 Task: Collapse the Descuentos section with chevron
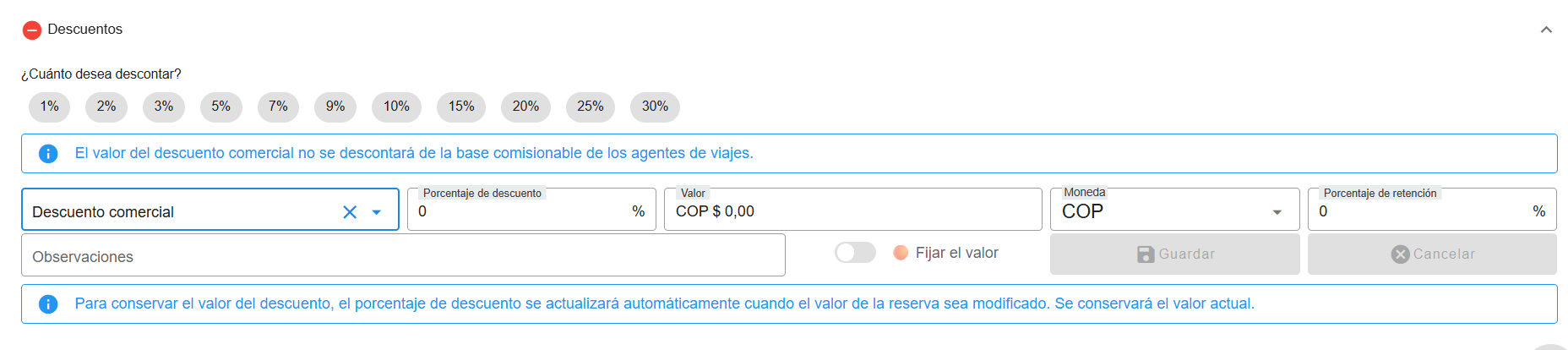[1546, 30]
